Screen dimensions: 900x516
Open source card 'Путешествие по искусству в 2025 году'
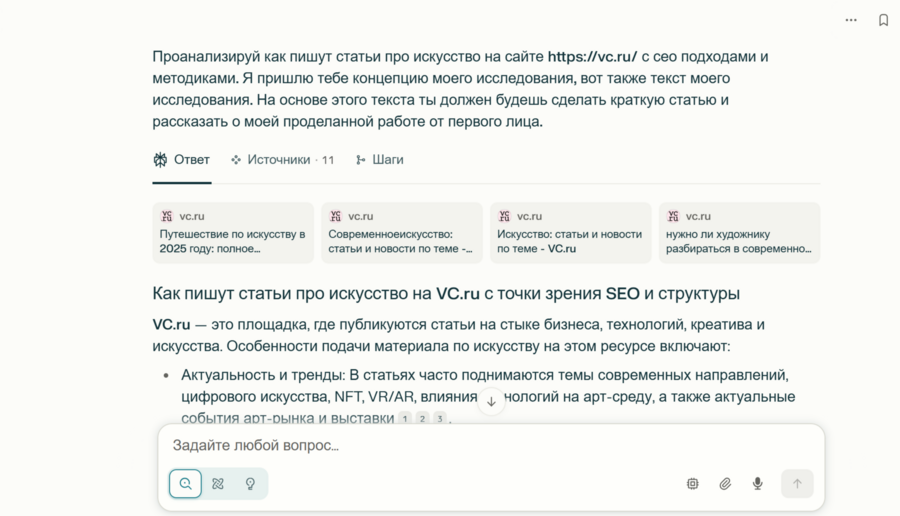tap(235, 233)
